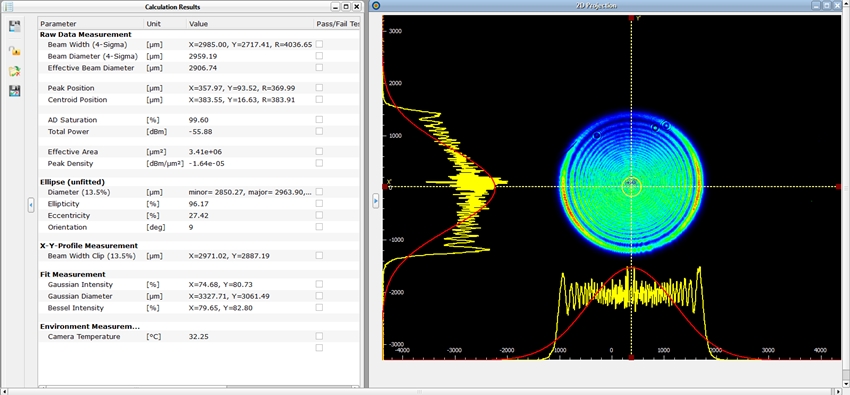Maximize the Calculation Results panel
The width and height of the screenshot is (850, 395).
tap(345, 7)
